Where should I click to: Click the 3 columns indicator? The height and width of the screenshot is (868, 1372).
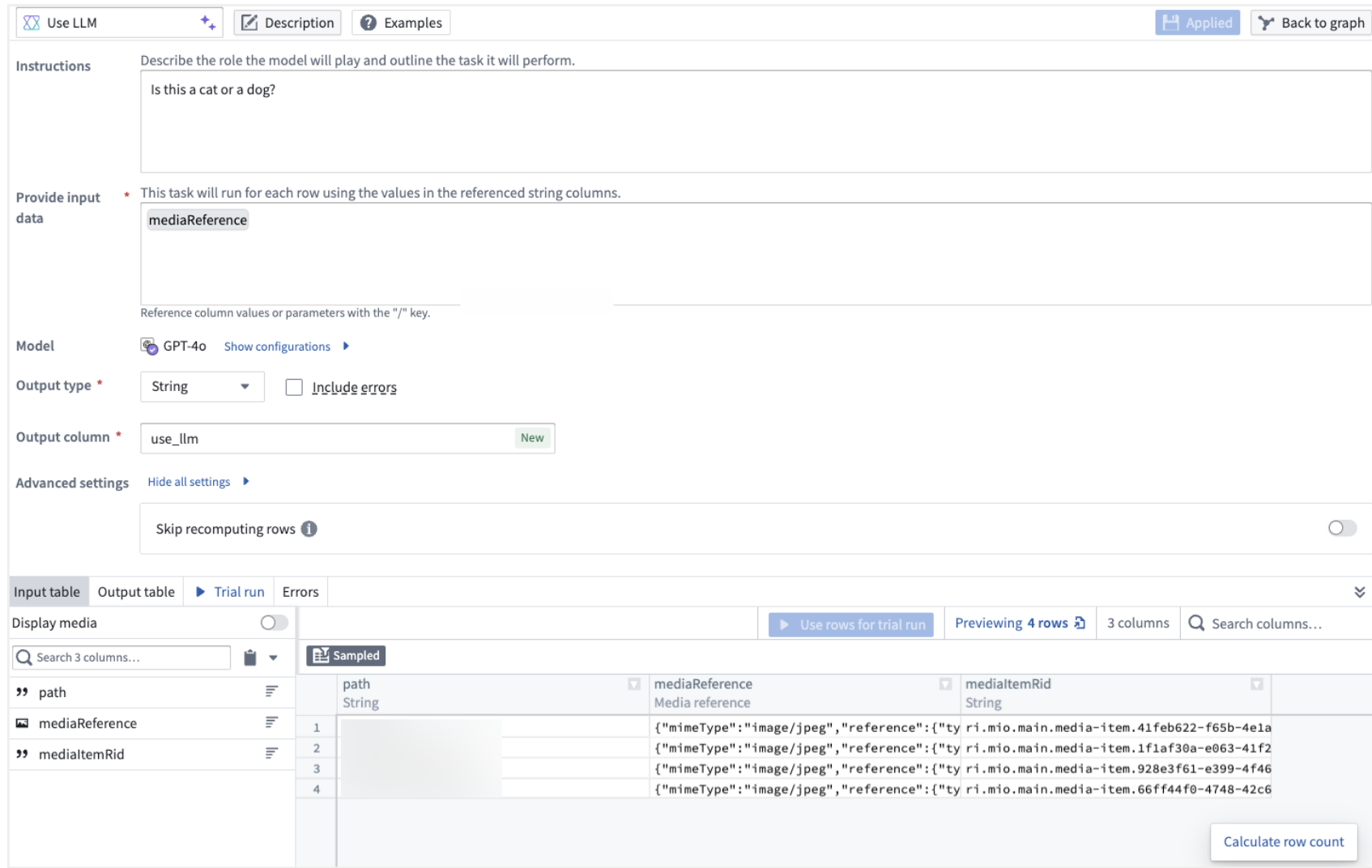(x=1138, y=623)
